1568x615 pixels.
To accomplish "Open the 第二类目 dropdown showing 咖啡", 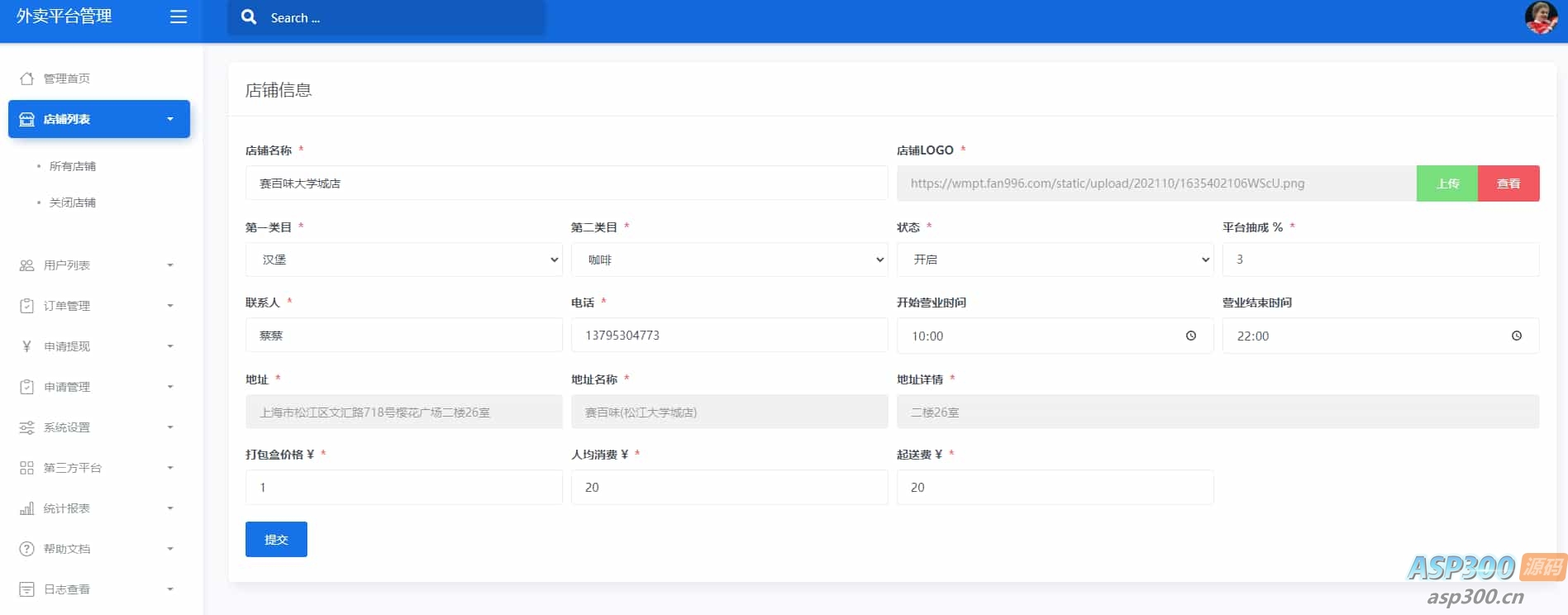I will pos(729,260).
